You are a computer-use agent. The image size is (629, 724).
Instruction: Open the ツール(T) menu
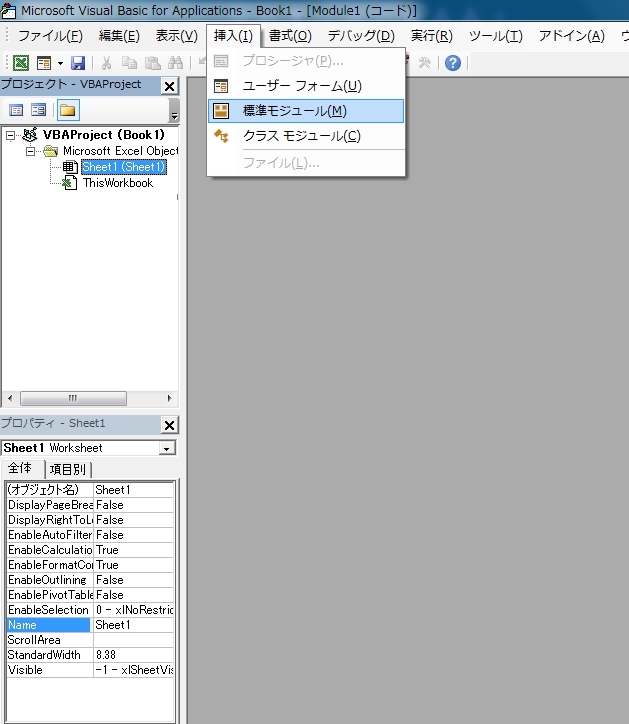pyautogui.click(x=496, y=36)
